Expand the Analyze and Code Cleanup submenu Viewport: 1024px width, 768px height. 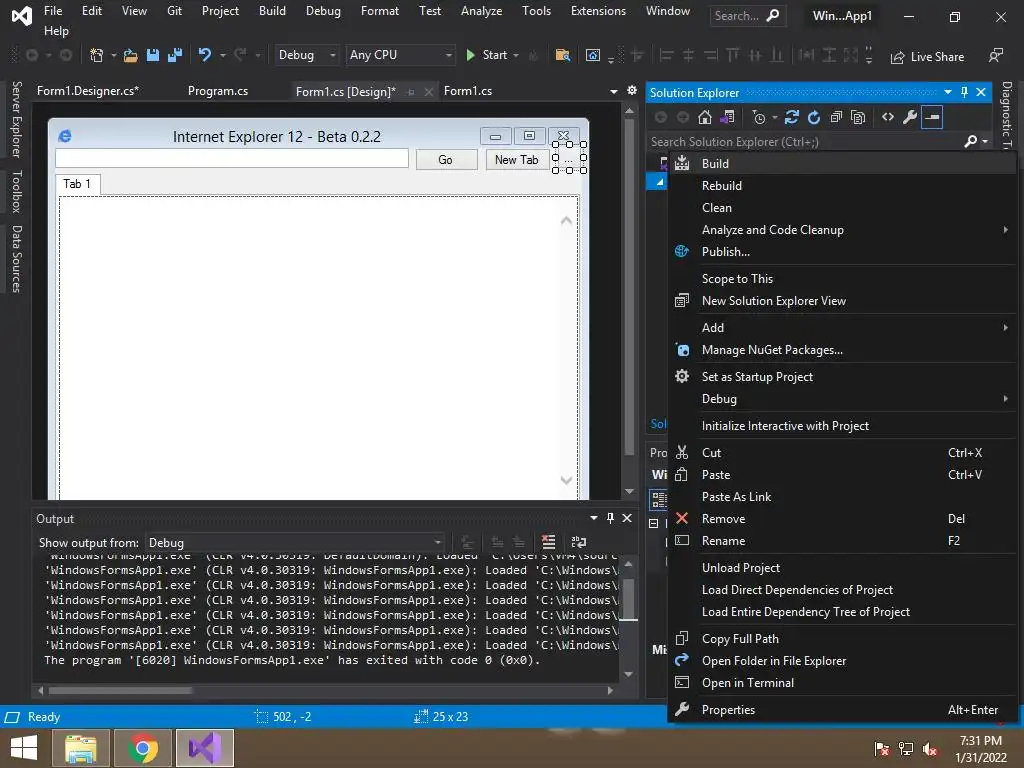pyautogui.click(x=1006, y=230)
